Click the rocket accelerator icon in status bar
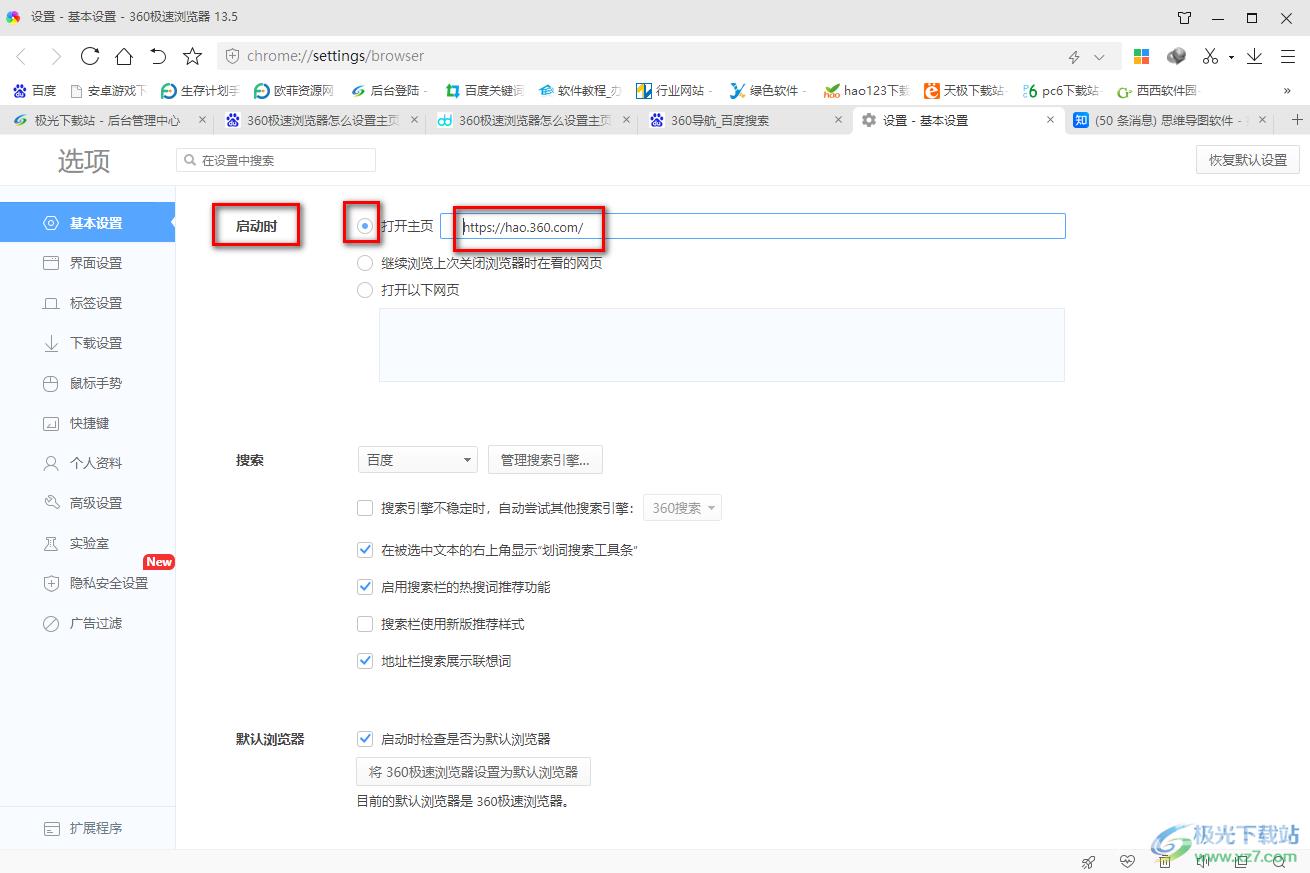 (1089, 861)
